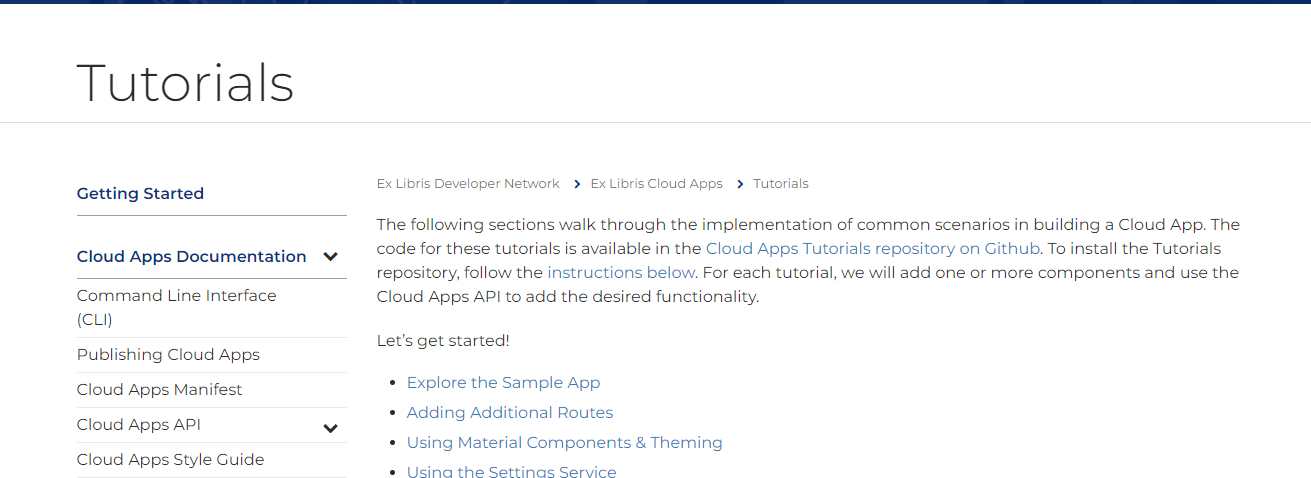Click breadcrumb arrow after Ex Libris Developer Network
The image size is (1311, 478).
tap(576, 184)
